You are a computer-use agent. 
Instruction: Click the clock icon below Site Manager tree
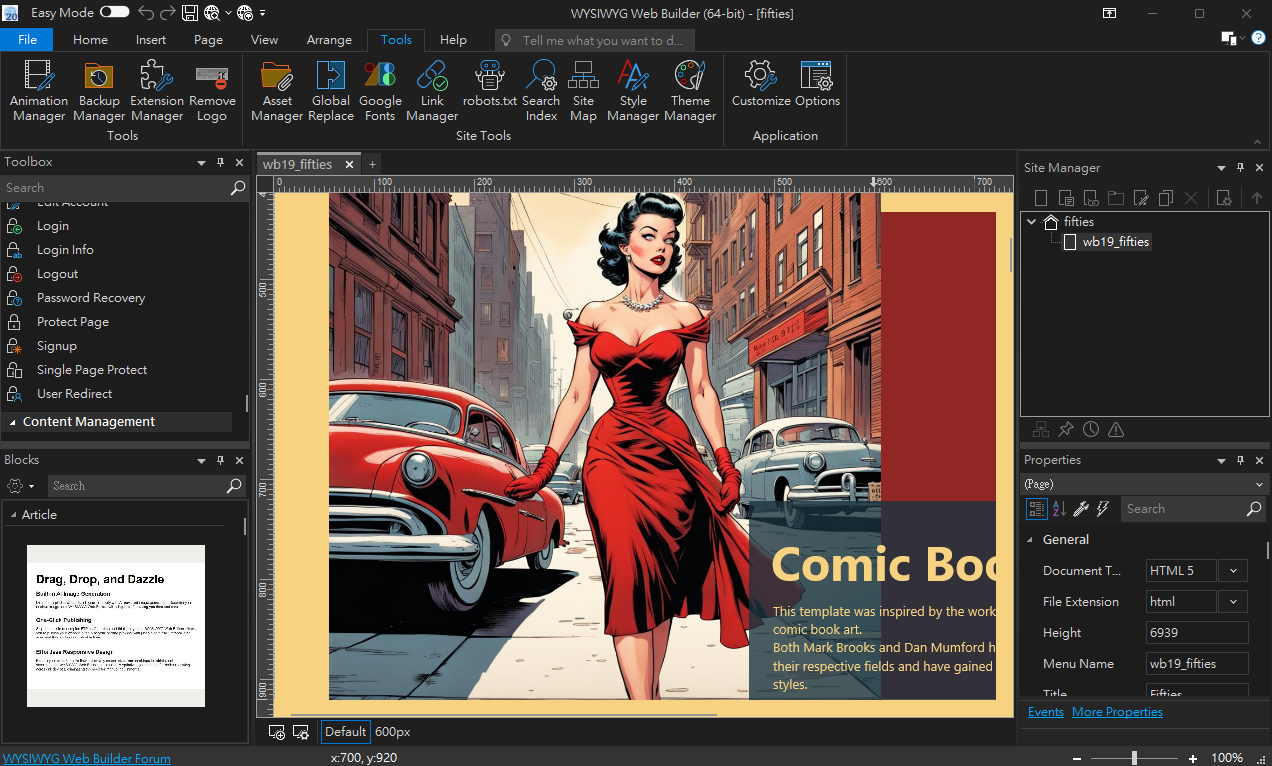click(x=1091, y=429)
